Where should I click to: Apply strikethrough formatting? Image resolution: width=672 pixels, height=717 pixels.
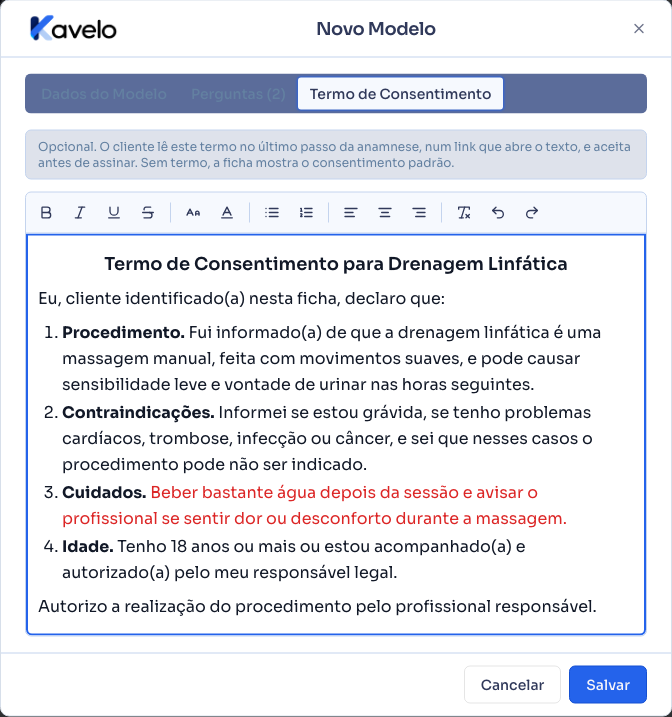pyautogui.click(x=148, y=213)
